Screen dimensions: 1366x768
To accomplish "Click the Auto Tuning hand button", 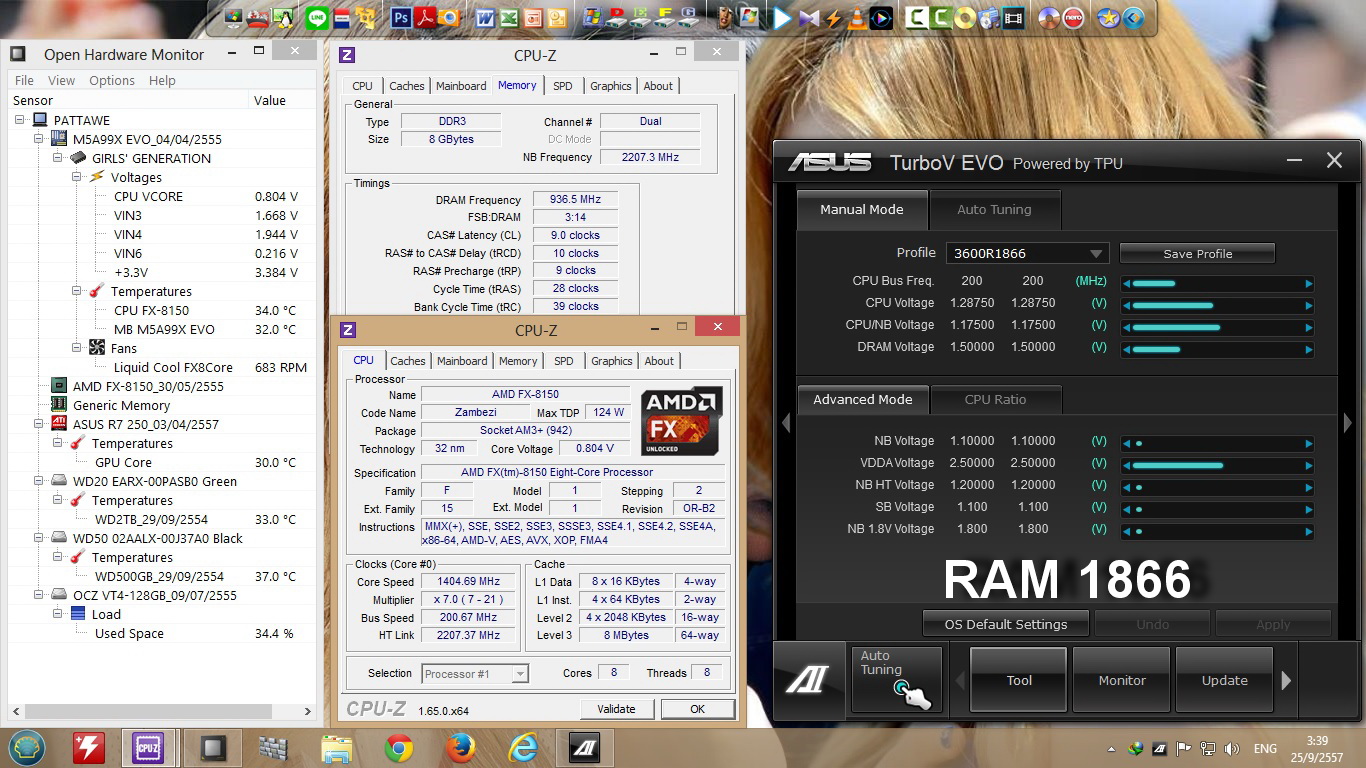I will click(897, 680).
